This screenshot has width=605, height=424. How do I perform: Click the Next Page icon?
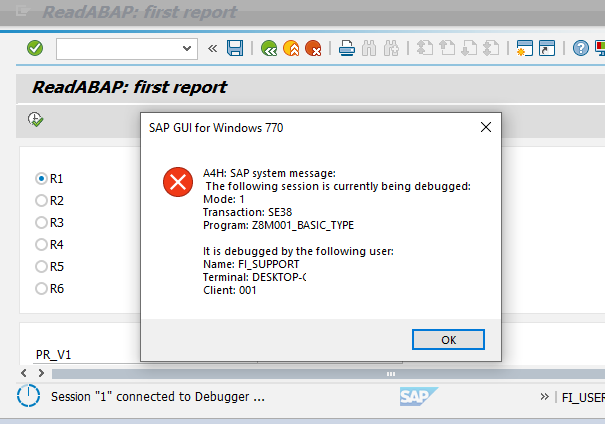(469, 49)
